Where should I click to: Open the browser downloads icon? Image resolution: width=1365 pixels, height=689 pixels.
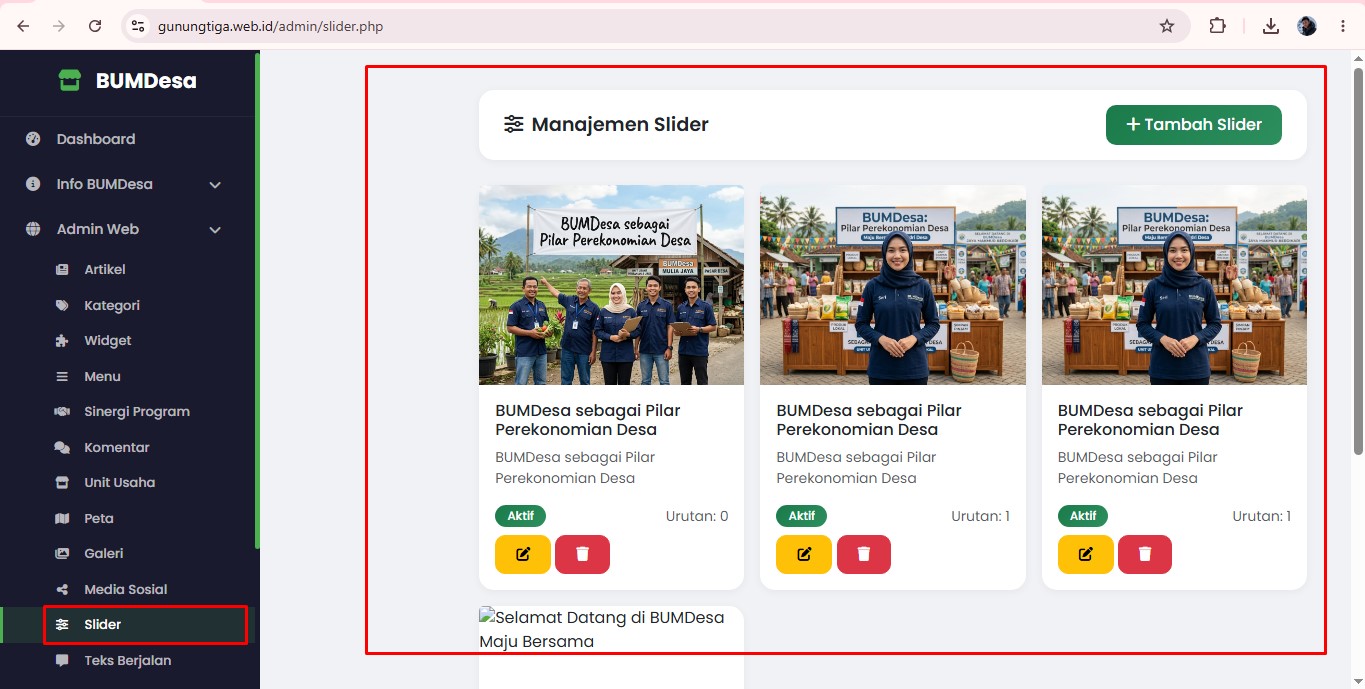1271,26
